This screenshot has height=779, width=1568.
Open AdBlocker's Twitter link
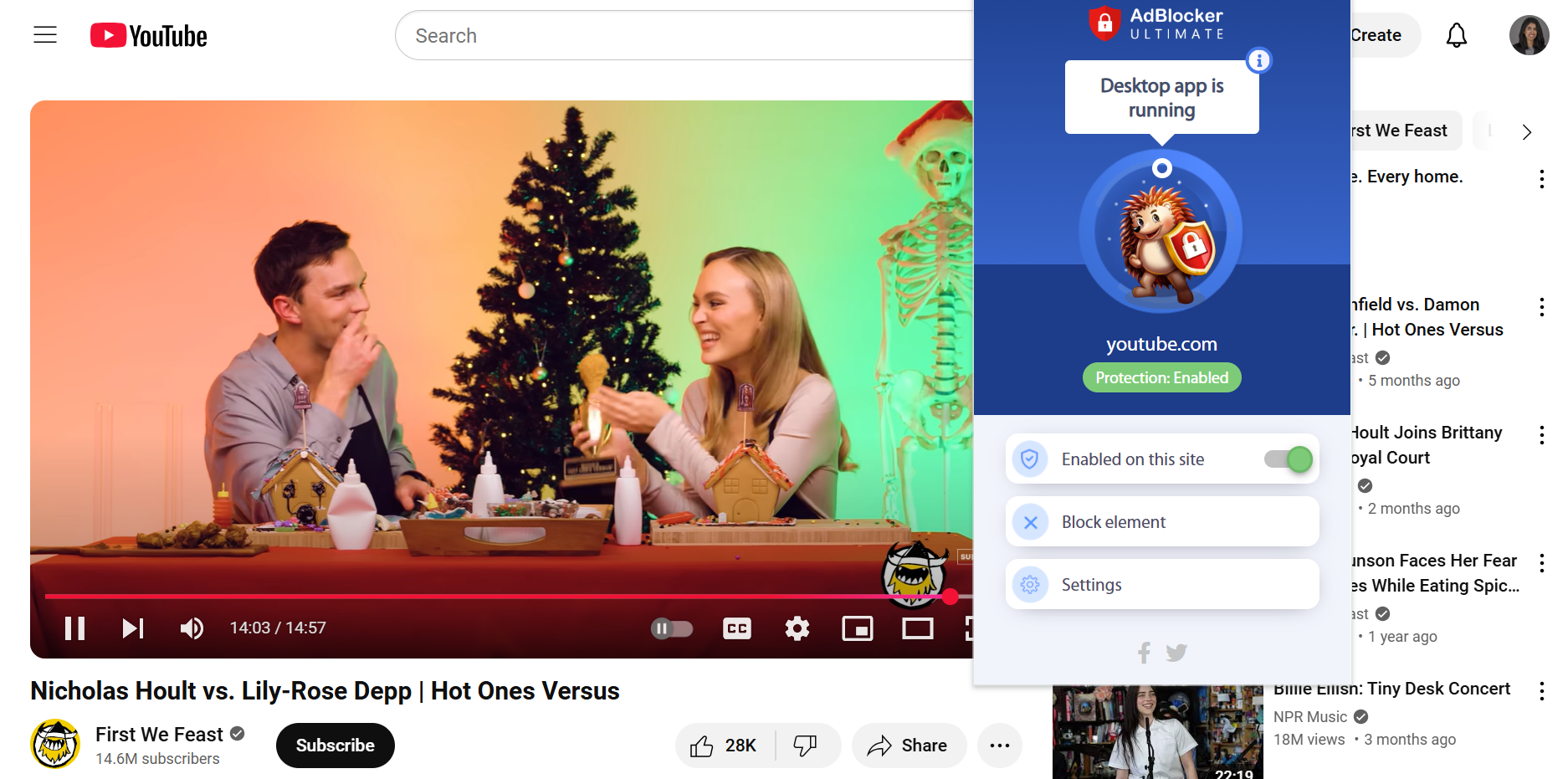click(1176, 653)
